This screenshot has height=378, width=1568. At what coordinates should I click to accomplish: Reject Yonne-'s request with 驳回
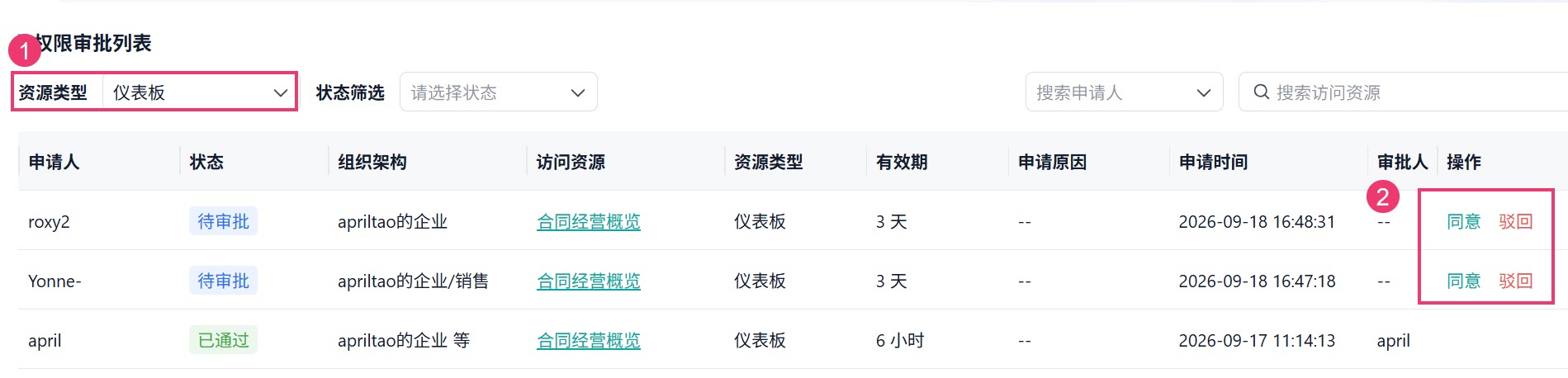1515,281
